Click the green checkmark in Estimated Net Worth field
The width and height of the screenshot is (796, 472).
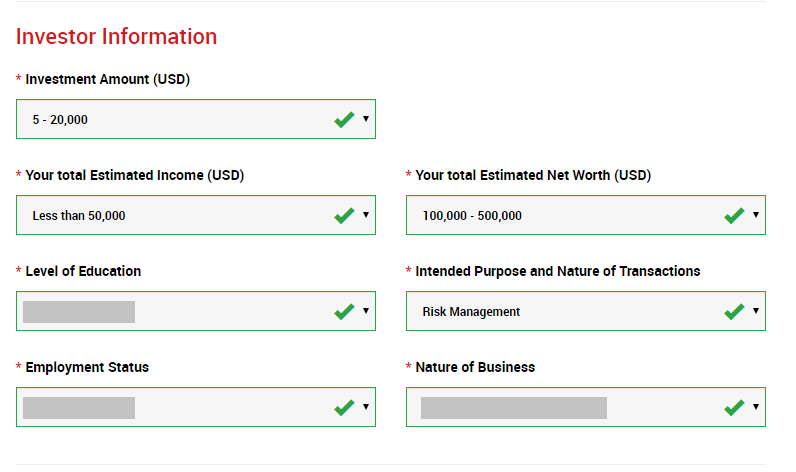[x=734, y=215]
